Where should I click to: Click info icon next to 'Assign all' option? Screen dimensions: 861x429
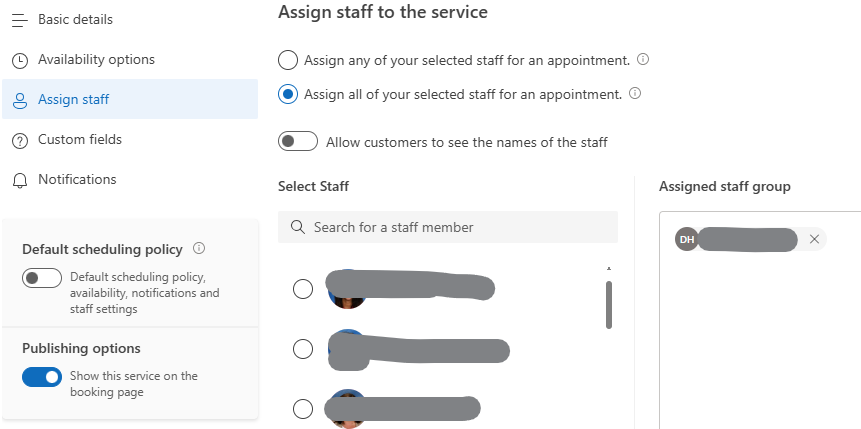pos(635,94)
